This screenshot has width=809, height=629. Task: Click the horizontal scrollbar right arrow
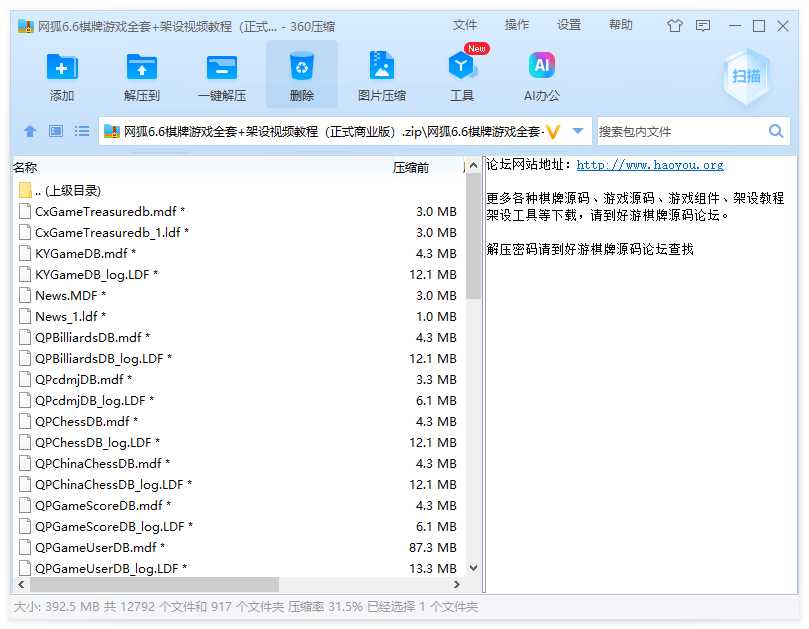pos(457,585)
